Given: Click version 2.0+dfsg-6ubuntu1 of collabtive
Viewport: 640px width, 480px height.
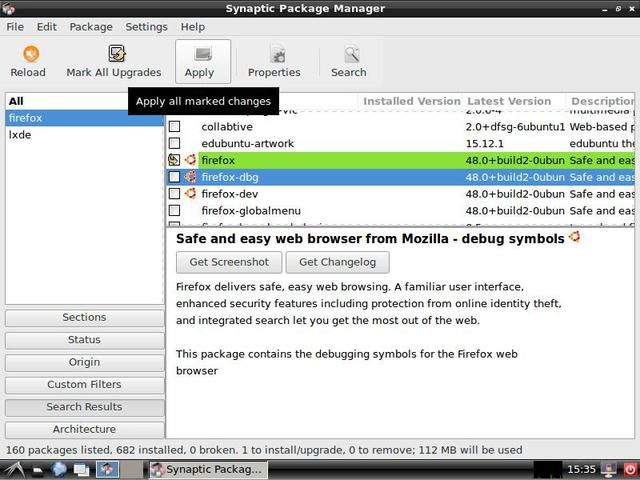Looking at the screenshot, I should pos(515,127).
